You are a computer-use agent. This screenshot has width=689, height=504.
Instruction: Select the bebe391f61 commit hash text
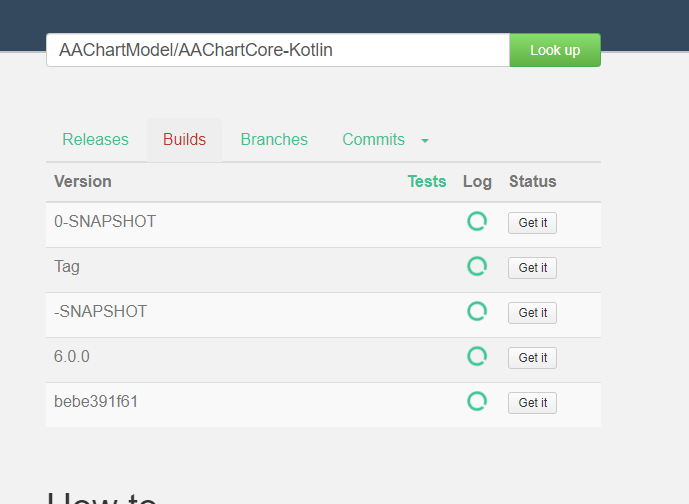[x=96, y=401]
